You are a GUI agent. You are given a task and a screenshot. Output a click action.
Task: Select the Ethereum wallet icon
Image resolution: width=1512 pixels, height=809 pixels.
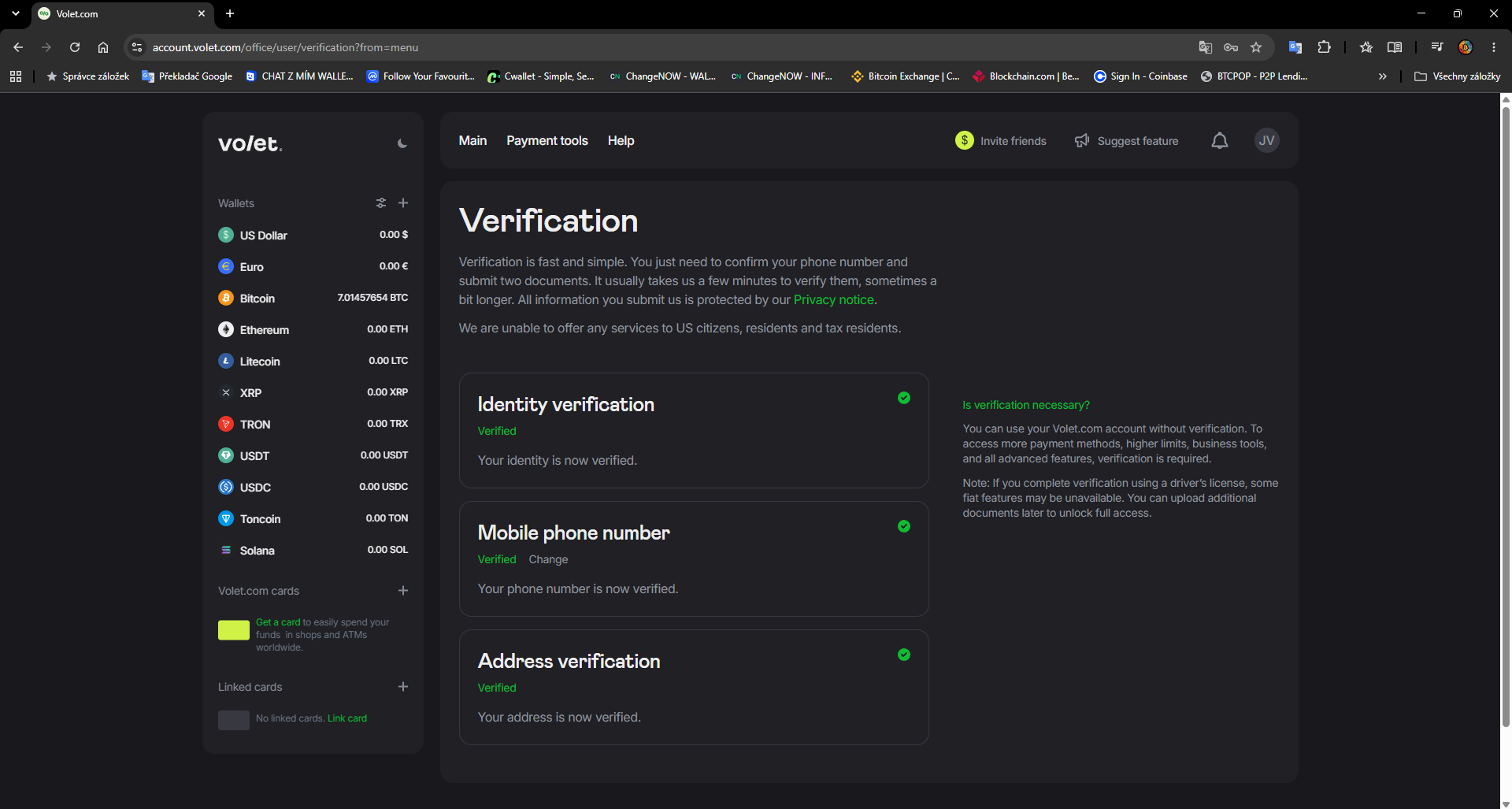pos(226,329)
